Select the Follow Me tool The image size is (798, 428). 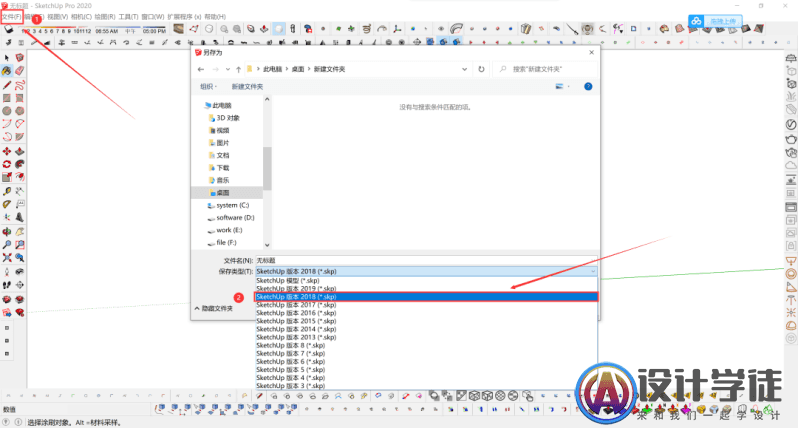click(x=20, y=164)
